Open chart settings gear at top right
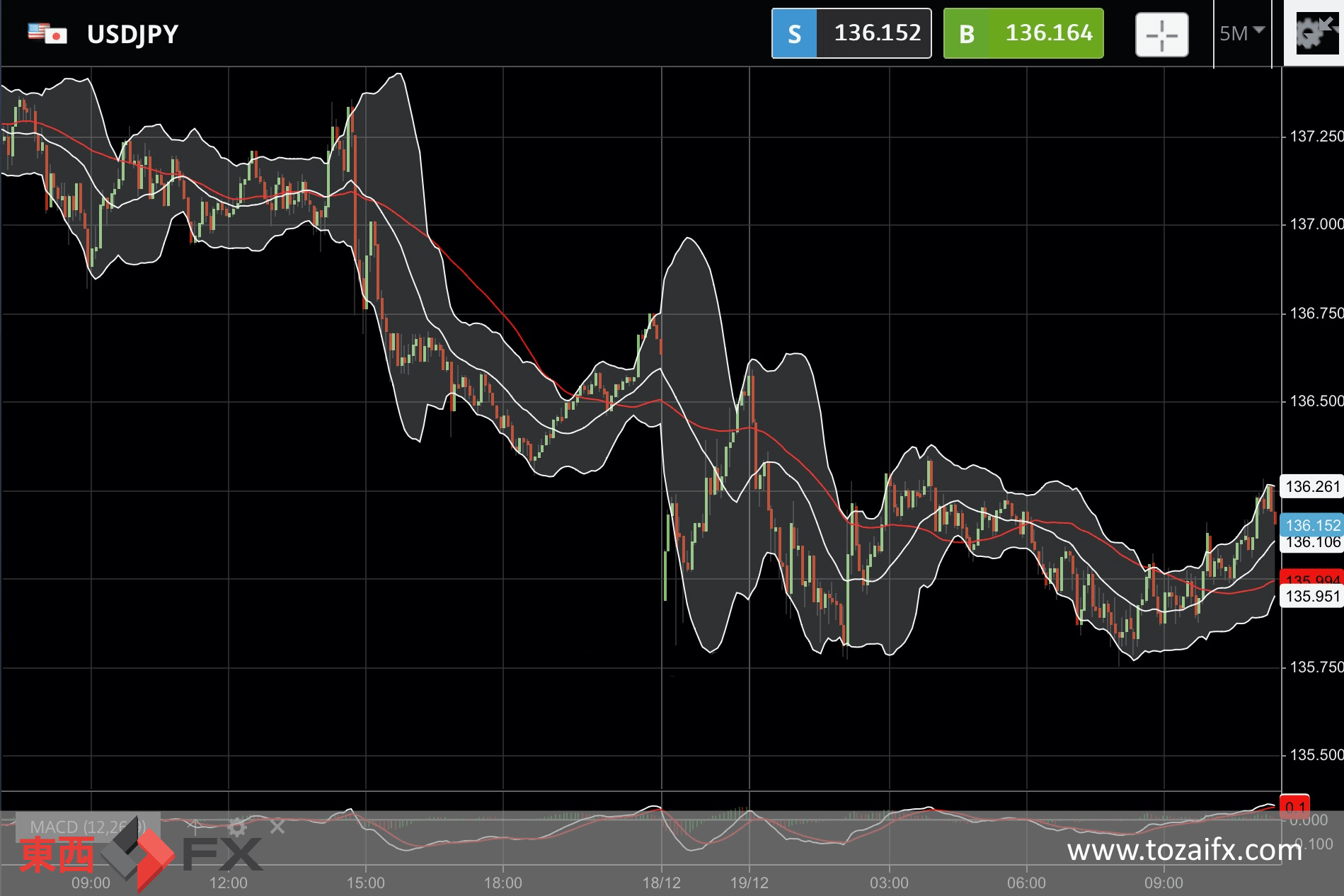 pos(1314,33)
